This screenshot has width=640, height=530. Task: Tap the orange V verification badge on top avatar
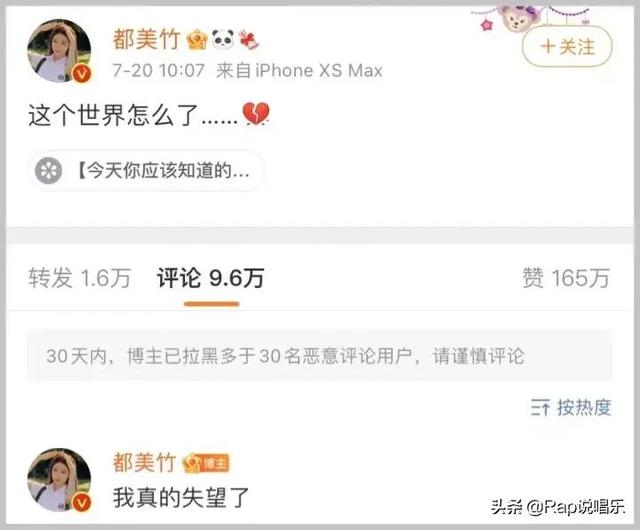(82, 74)
